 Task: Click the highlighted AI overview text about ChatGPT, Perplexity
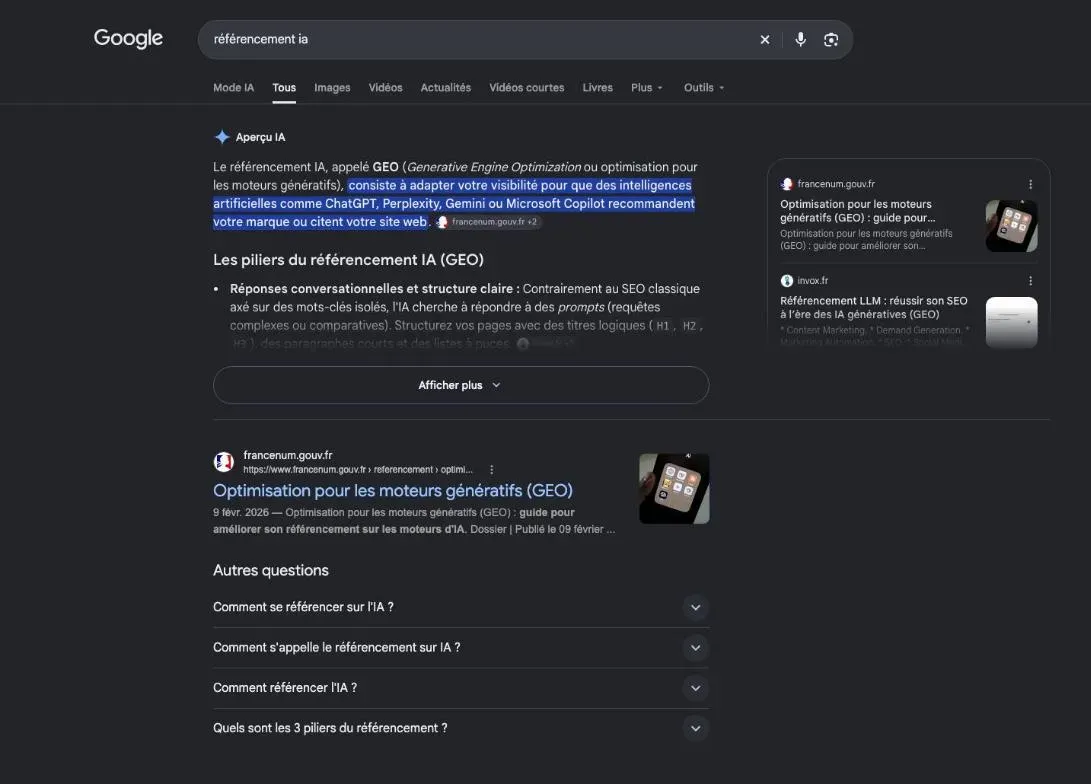pos(454,204)
